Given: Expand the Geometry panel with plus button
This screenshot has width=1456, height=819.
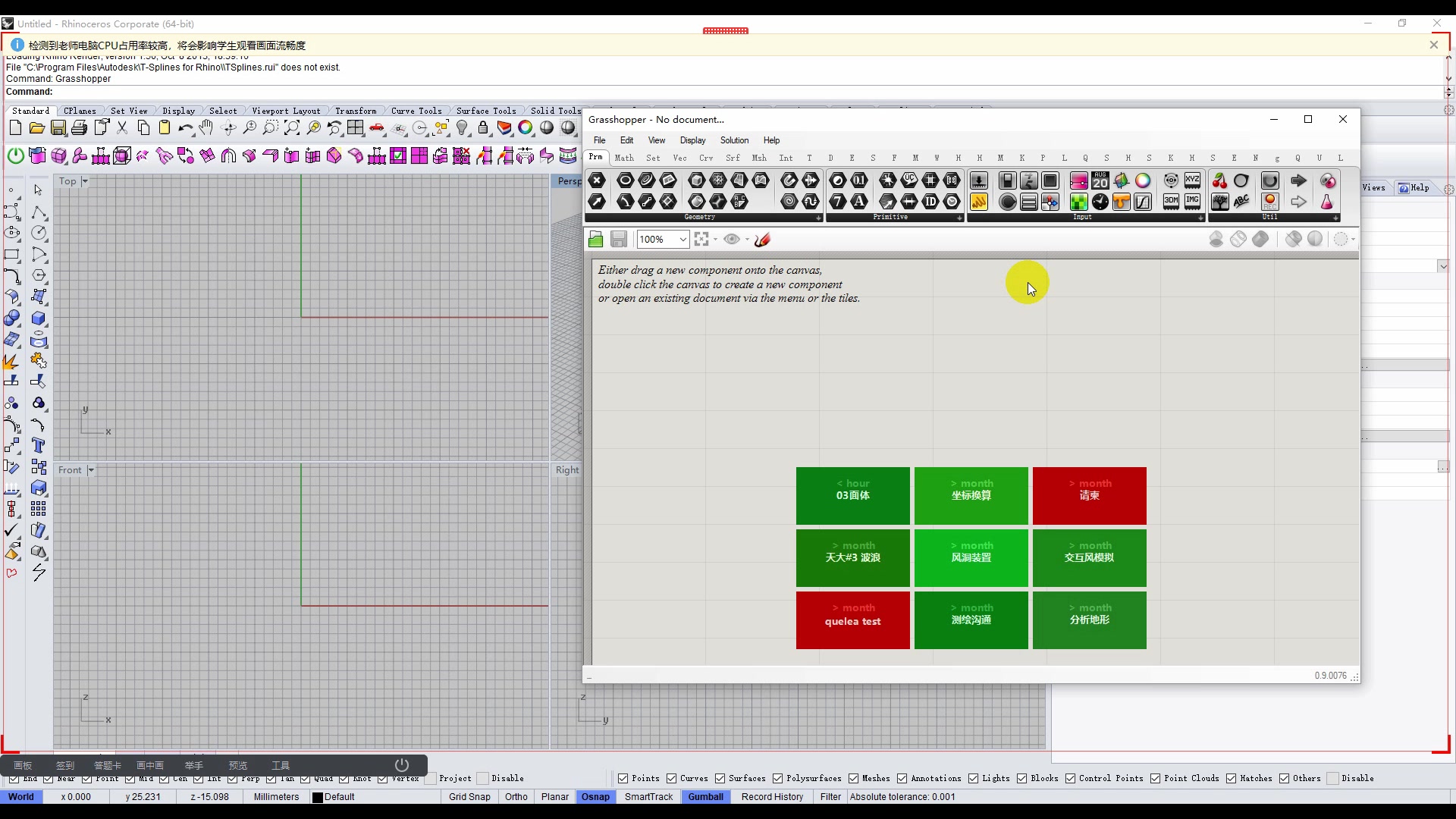Looking at the screenshot, I should point(818,218).
